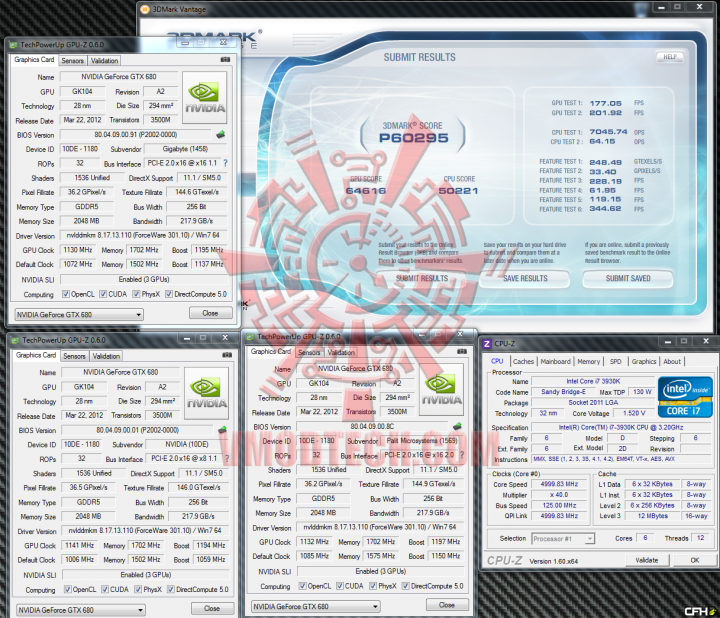Click Validate button in CPU-Z

tap(647, 560)
